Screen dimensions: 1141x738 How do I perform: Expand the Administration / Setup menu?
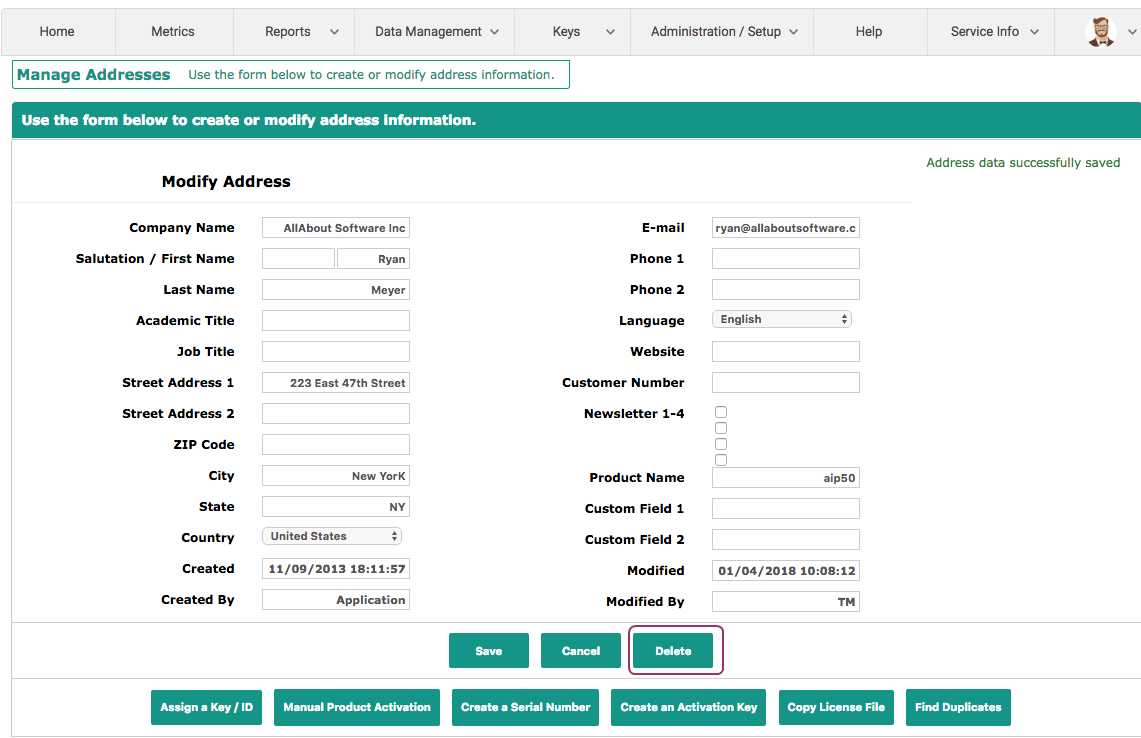[721, 31]
